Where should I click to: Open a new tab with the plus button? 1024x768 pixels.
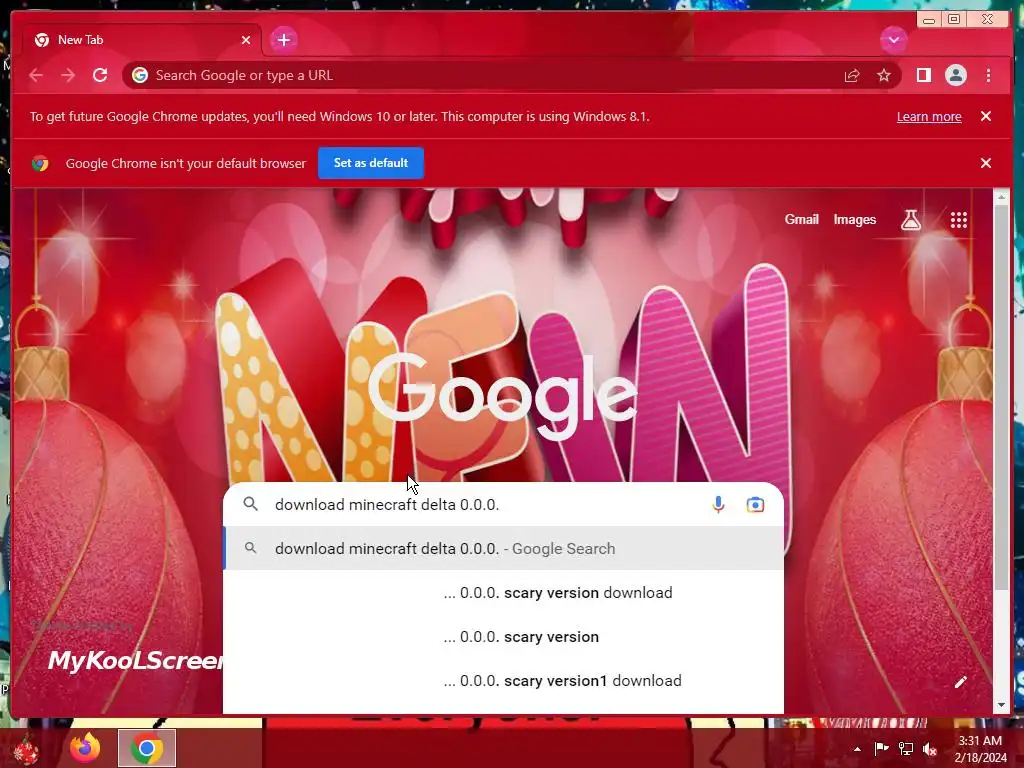[283, 40]
